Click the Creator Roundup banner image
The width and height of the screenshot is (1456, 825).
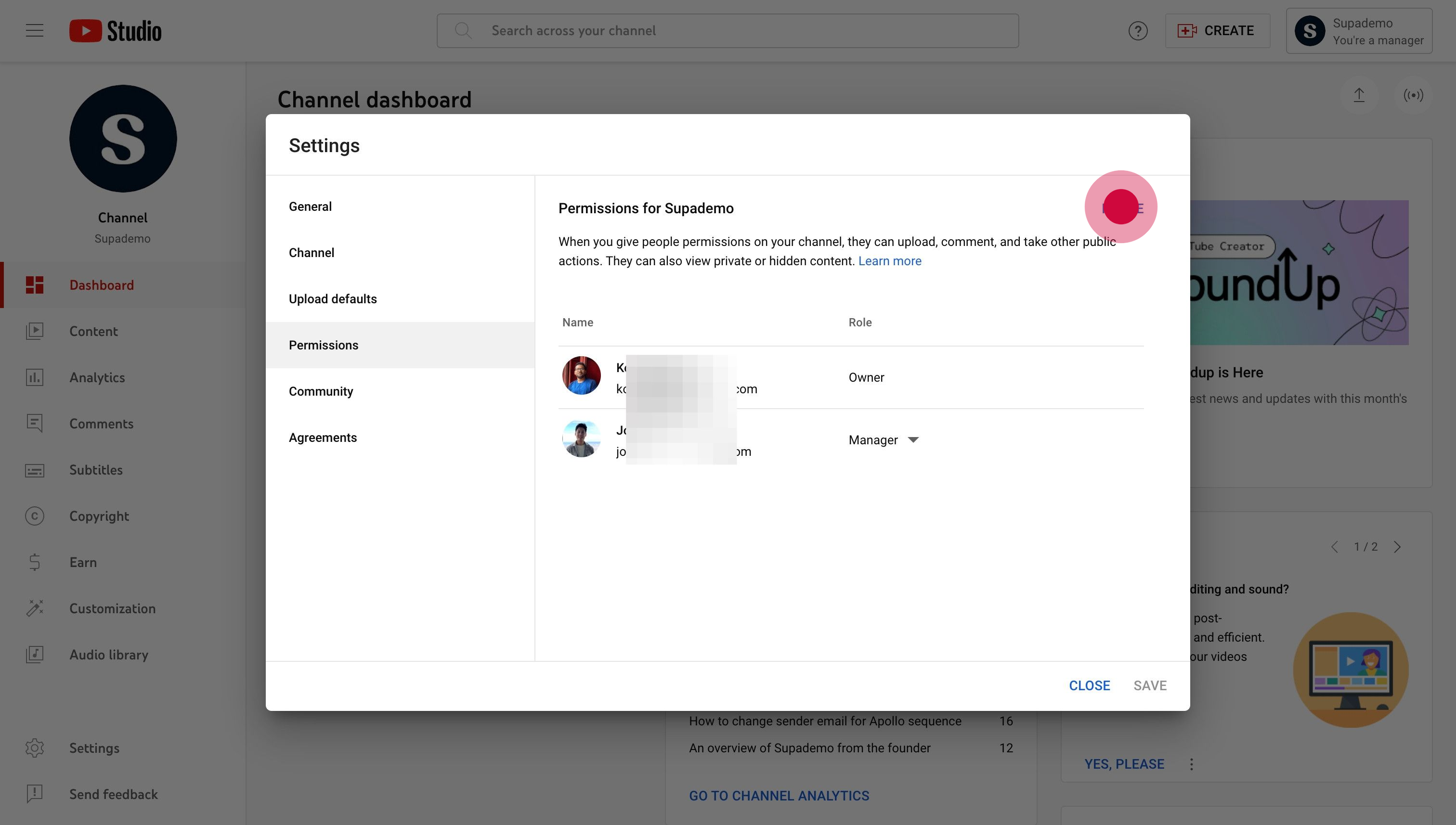(1299, 272)
